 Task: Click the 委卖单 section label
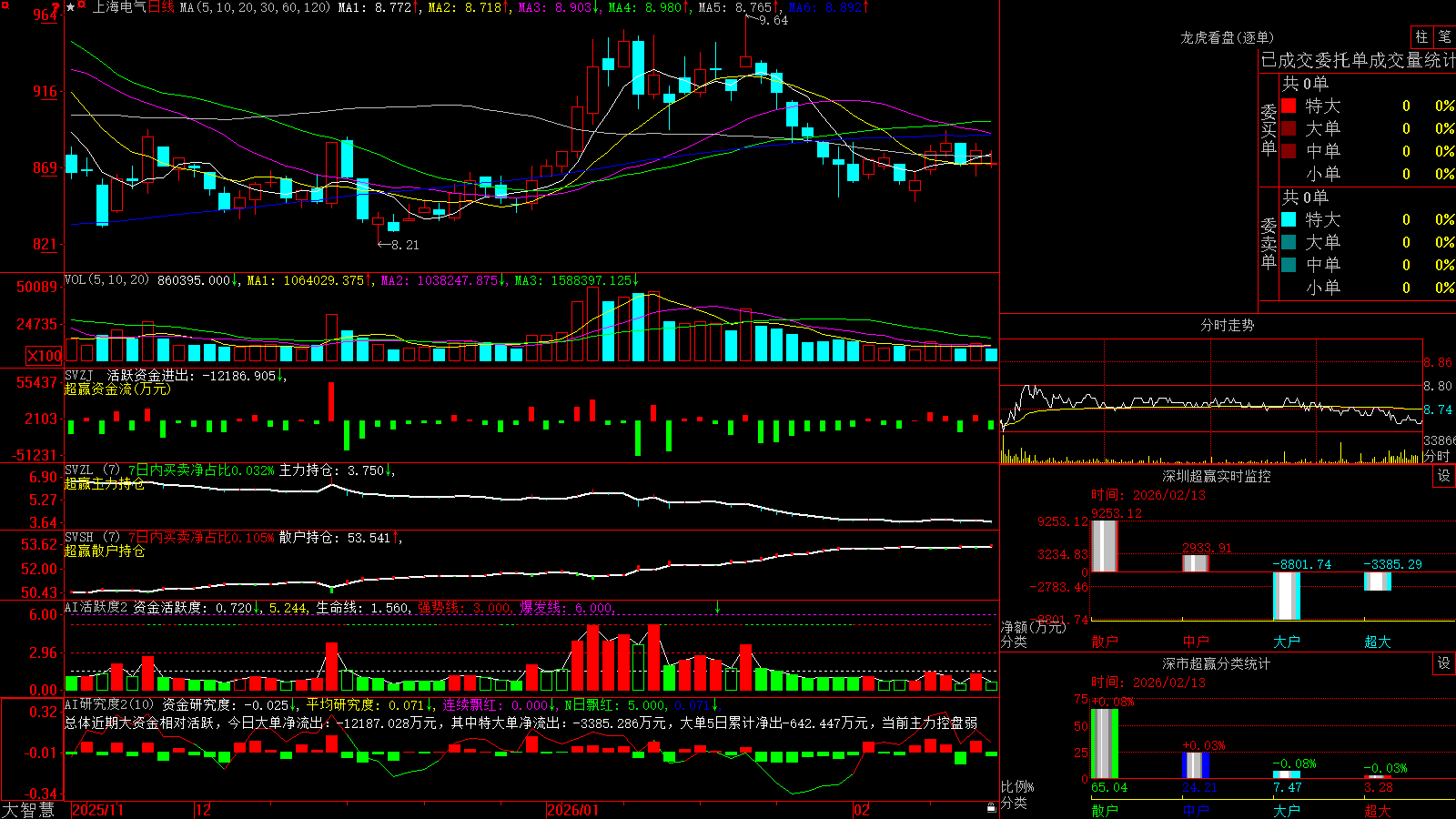[x=1269, y=243]
